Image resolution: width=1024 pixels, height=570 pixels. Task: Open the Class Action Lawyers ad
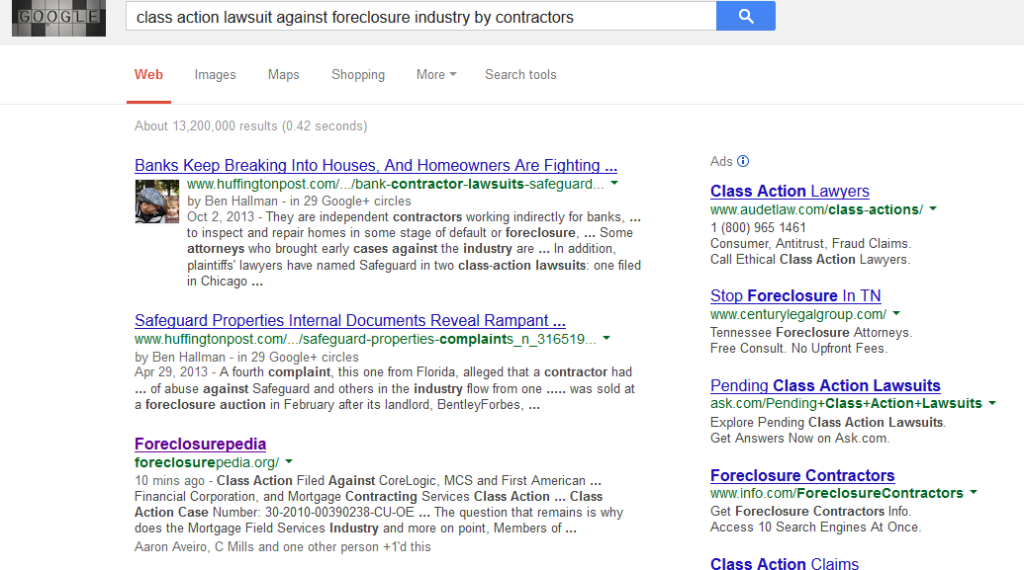(790, 191)
